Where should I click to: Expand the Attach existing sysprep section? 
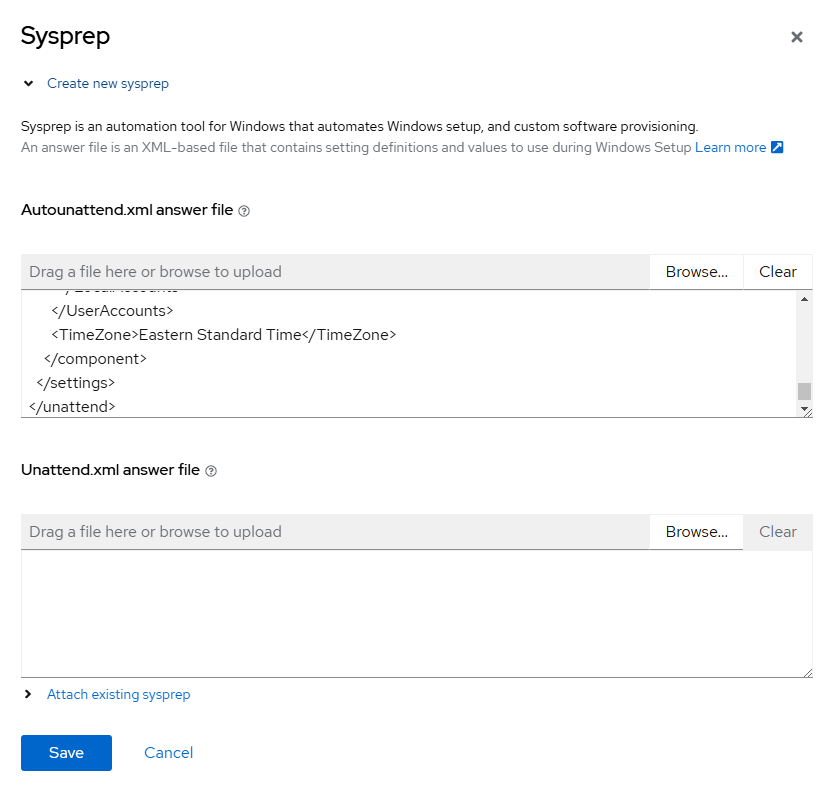point(28,694)
